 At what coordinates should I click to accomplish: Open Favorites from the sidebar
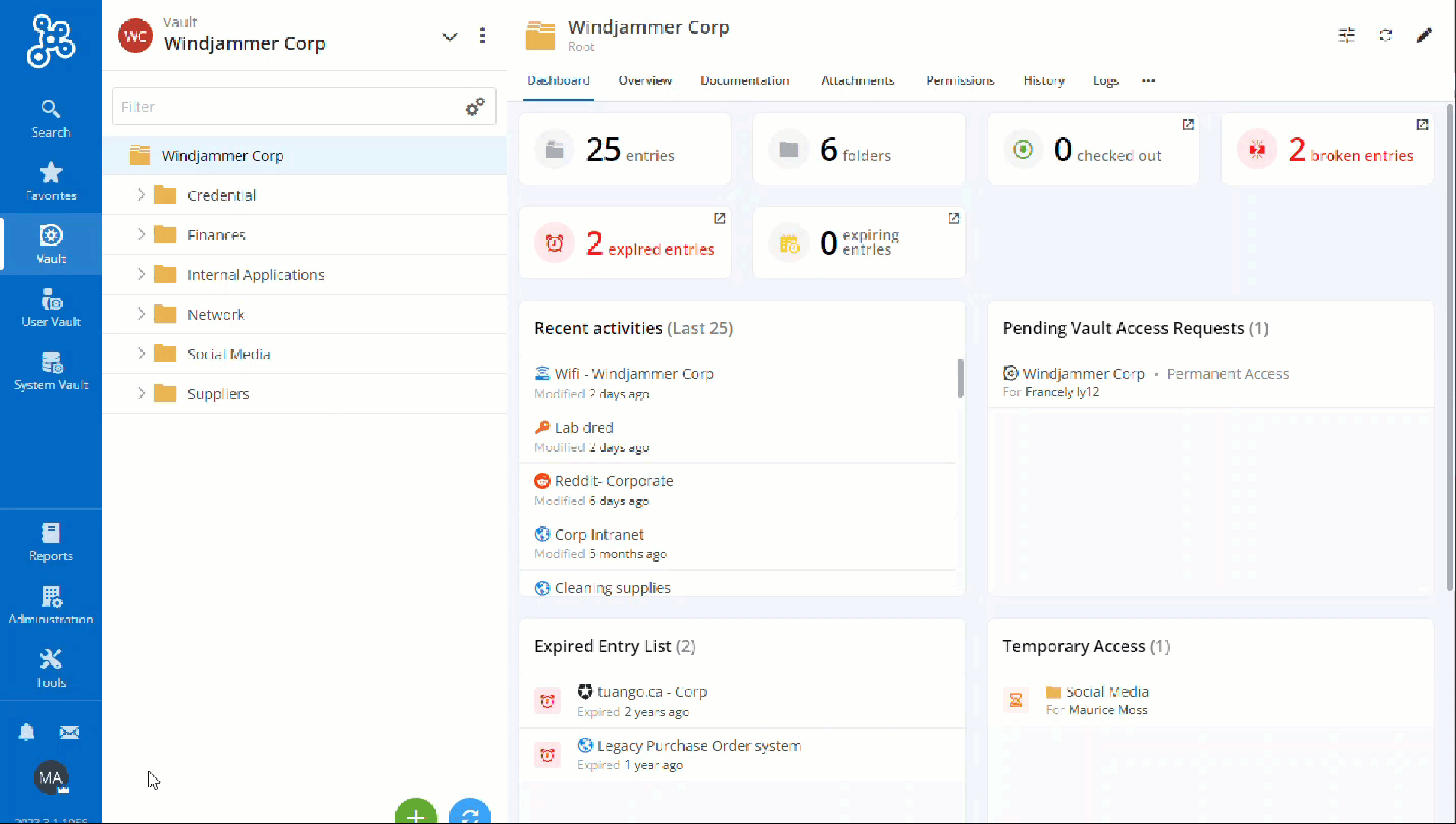[x=50, y=182]
